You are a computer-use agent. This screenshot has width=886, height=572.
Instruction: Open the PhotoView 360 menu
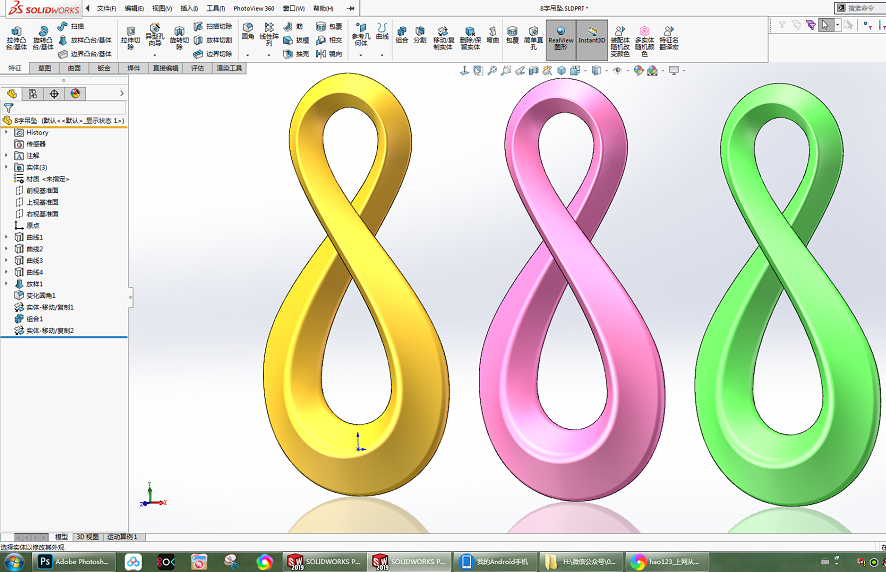[x=254, y=8]
